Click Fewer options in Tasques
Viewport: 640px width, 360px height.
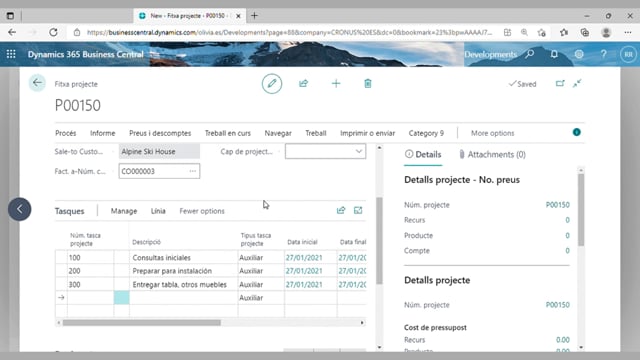pos(202,211)
